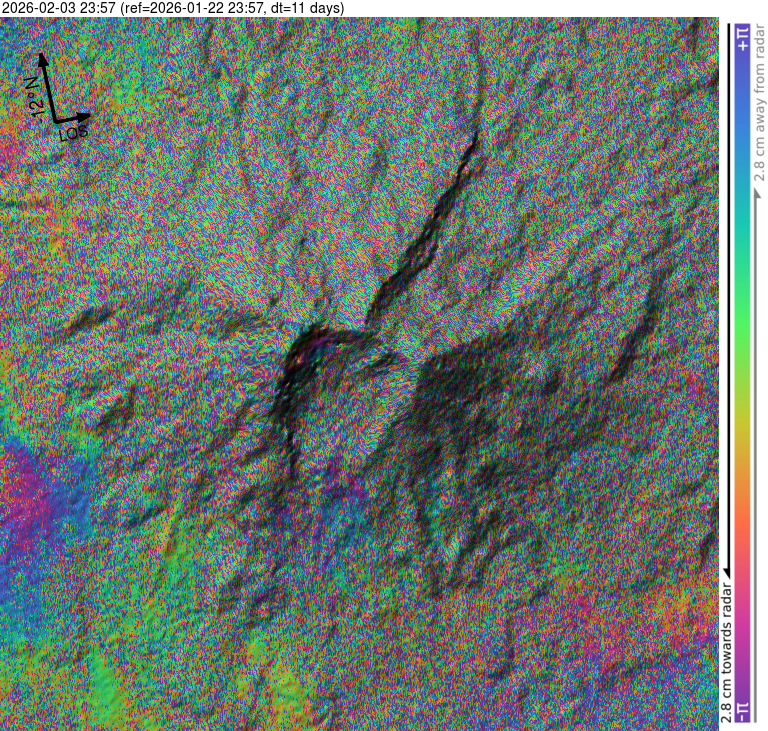Click the +π label atop colorbar
The height and width of the screenshot is (731, 768).
[x=741, y=40]
